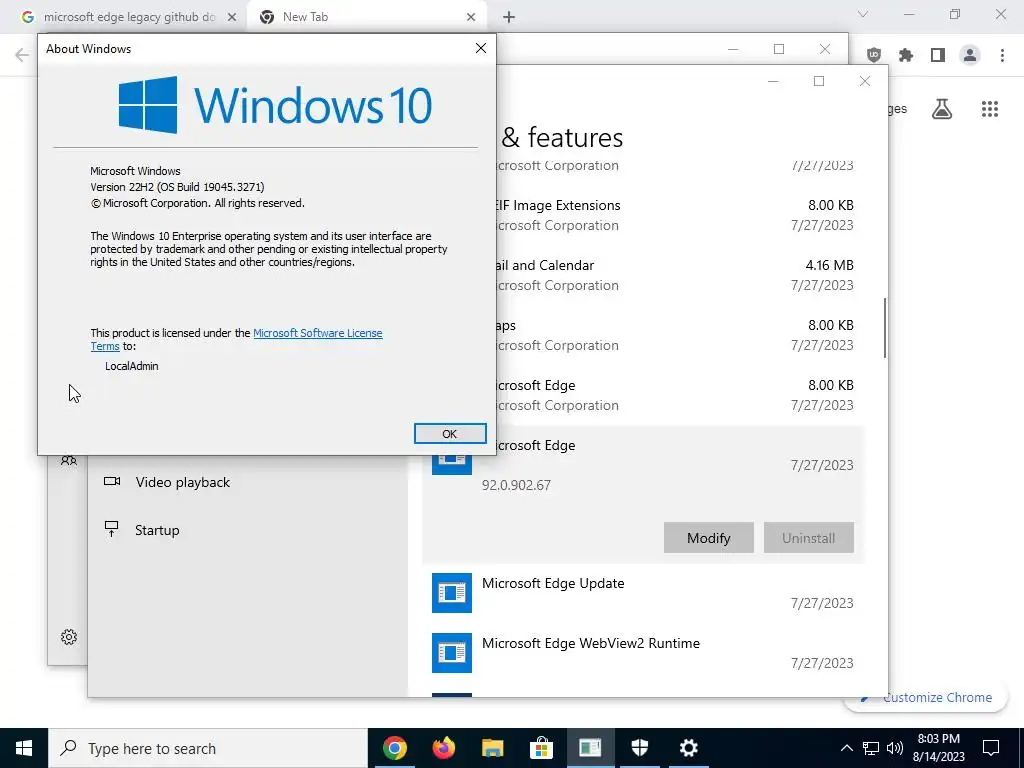Open Chrome extensions puzzle icon
Screen dimensions: 1024x768
click(906, 55)
